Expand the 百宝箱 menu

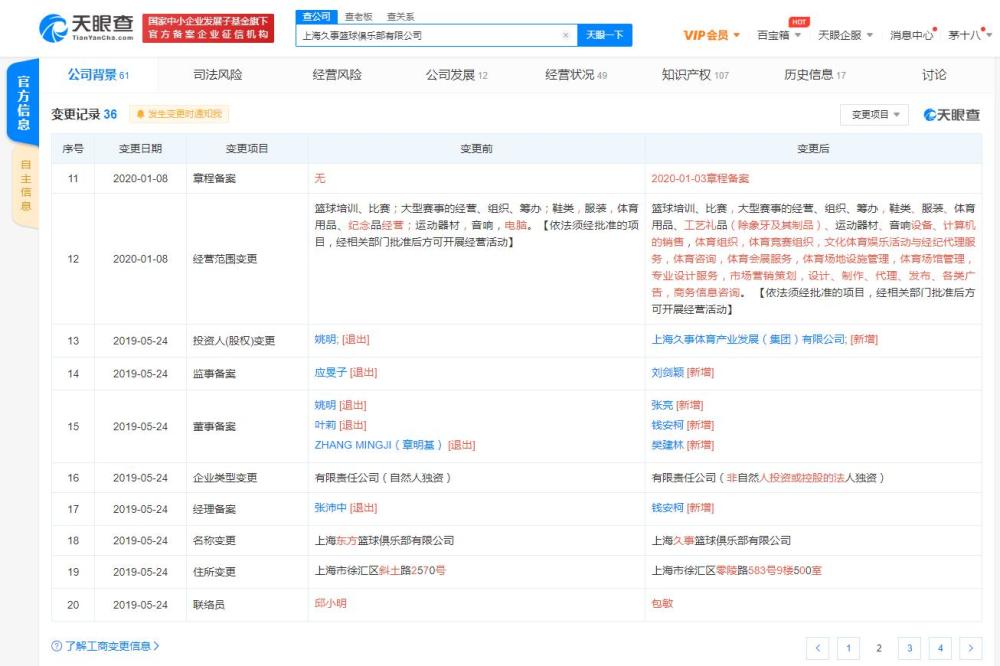[x=781, y=35]
